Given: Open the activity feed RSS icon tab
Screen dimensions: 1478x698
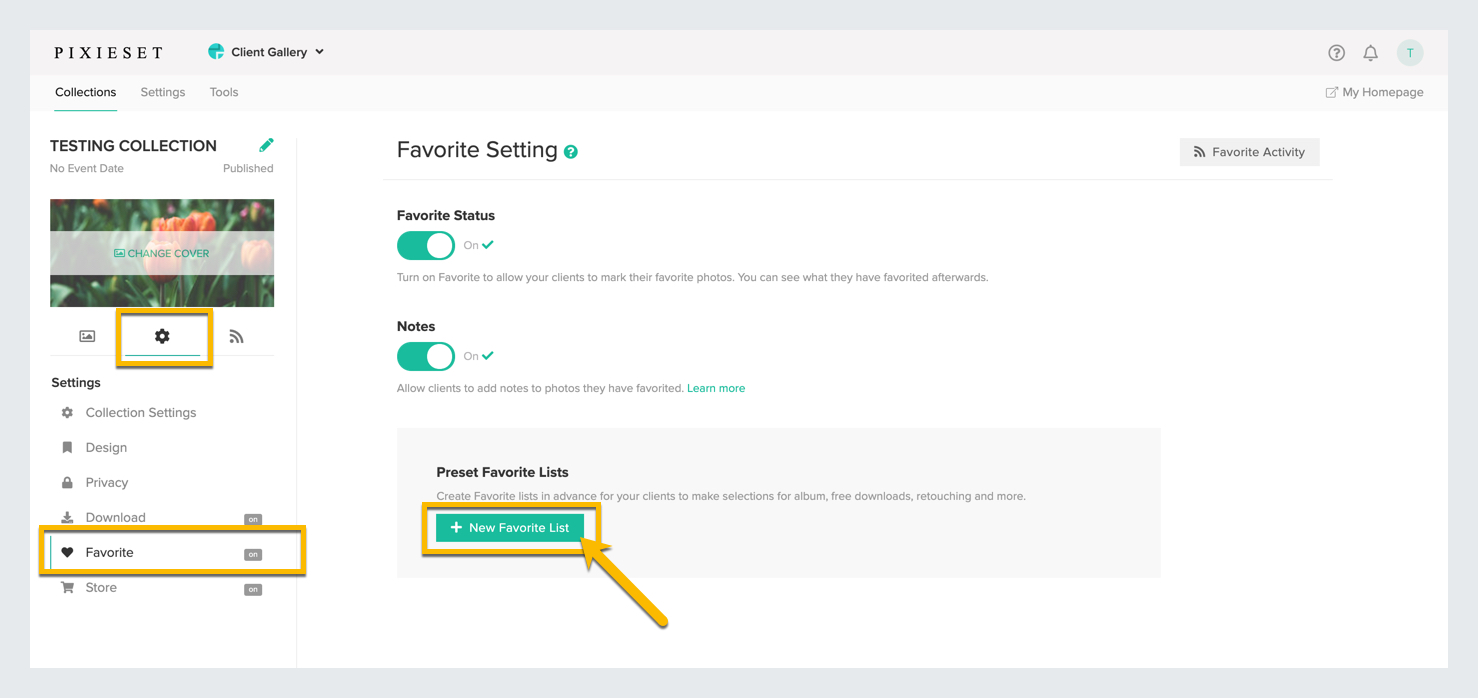Looking at the screenshot, I should pos(236,336).
